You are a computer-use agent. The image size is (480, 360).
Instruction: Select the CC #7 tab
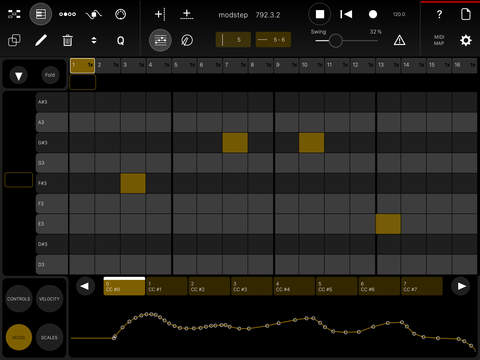click(422, 286)
